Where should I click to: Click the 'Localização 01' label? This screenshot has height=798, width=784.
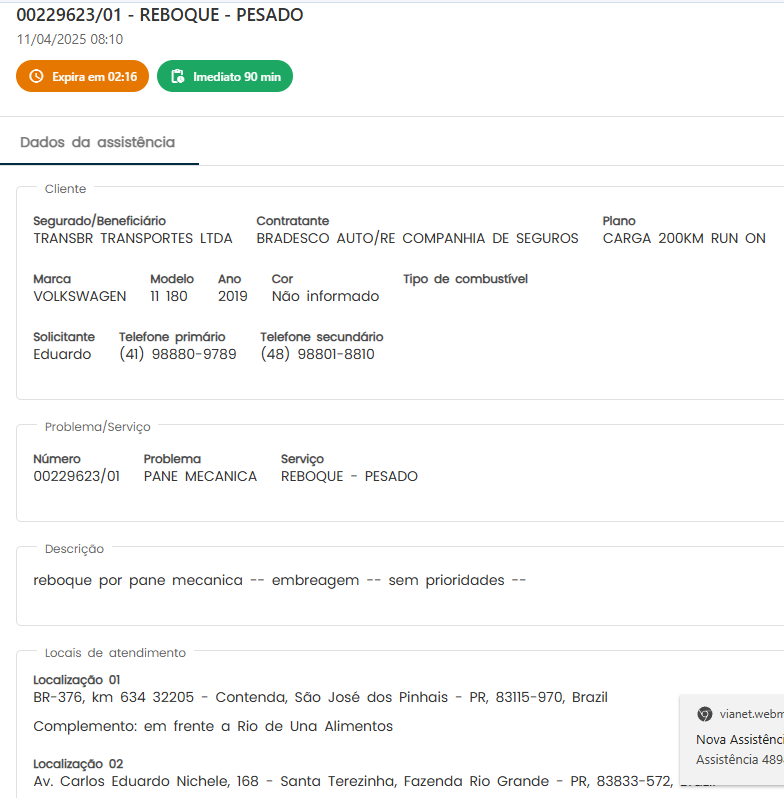click(77, 680)
